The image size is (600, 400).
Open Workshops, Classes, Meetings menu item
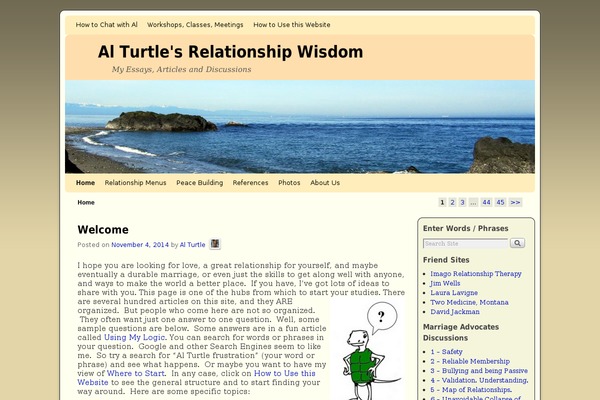(195, 25)
